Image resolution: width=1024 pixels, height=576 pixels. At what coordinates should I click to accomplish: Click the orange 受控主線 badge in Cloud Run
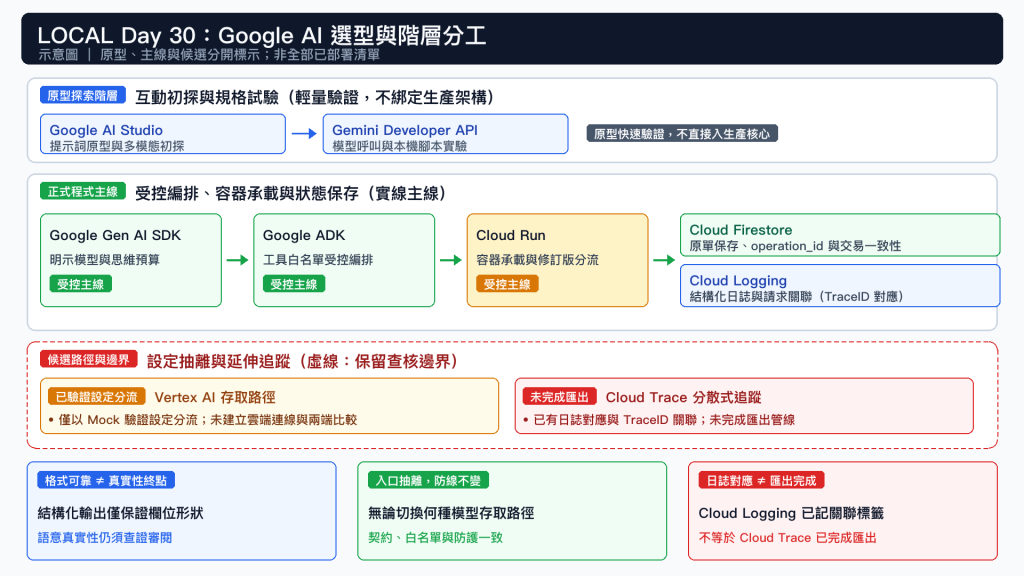click(507, 284)
